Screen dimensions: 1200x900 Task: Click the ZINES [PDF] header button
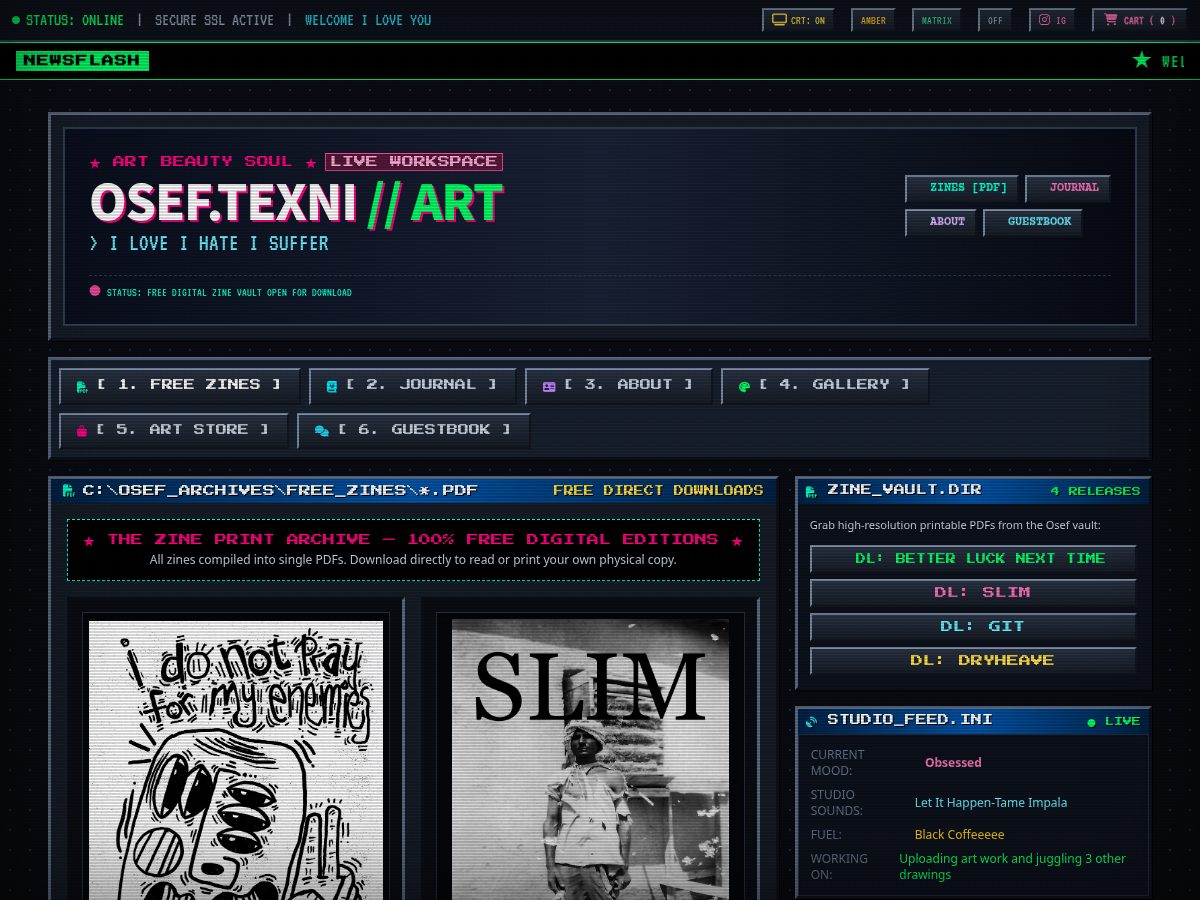[x=961, y=188]
